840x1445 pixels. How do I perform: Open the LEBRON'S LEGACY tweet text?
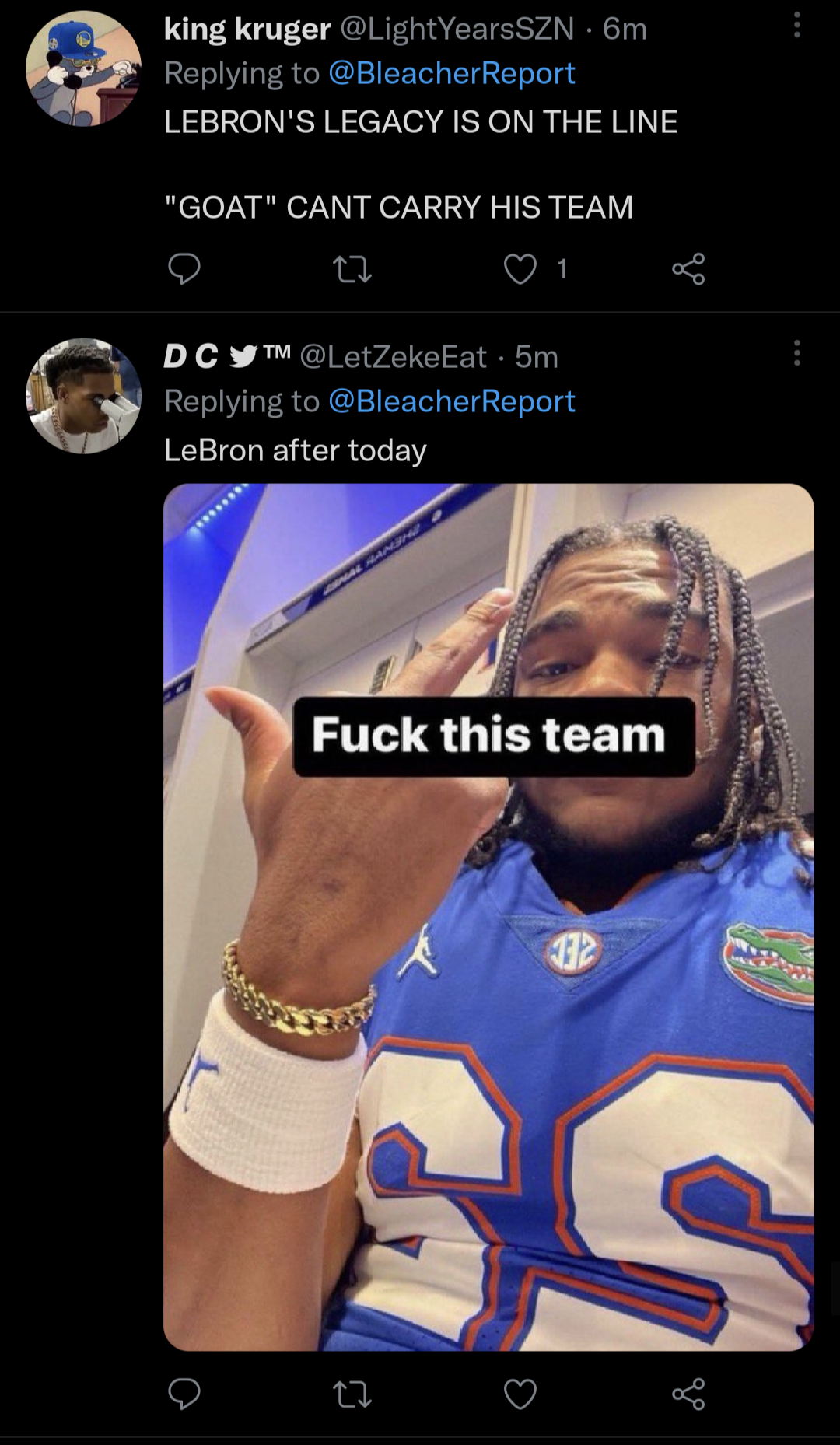pos(420,122)
